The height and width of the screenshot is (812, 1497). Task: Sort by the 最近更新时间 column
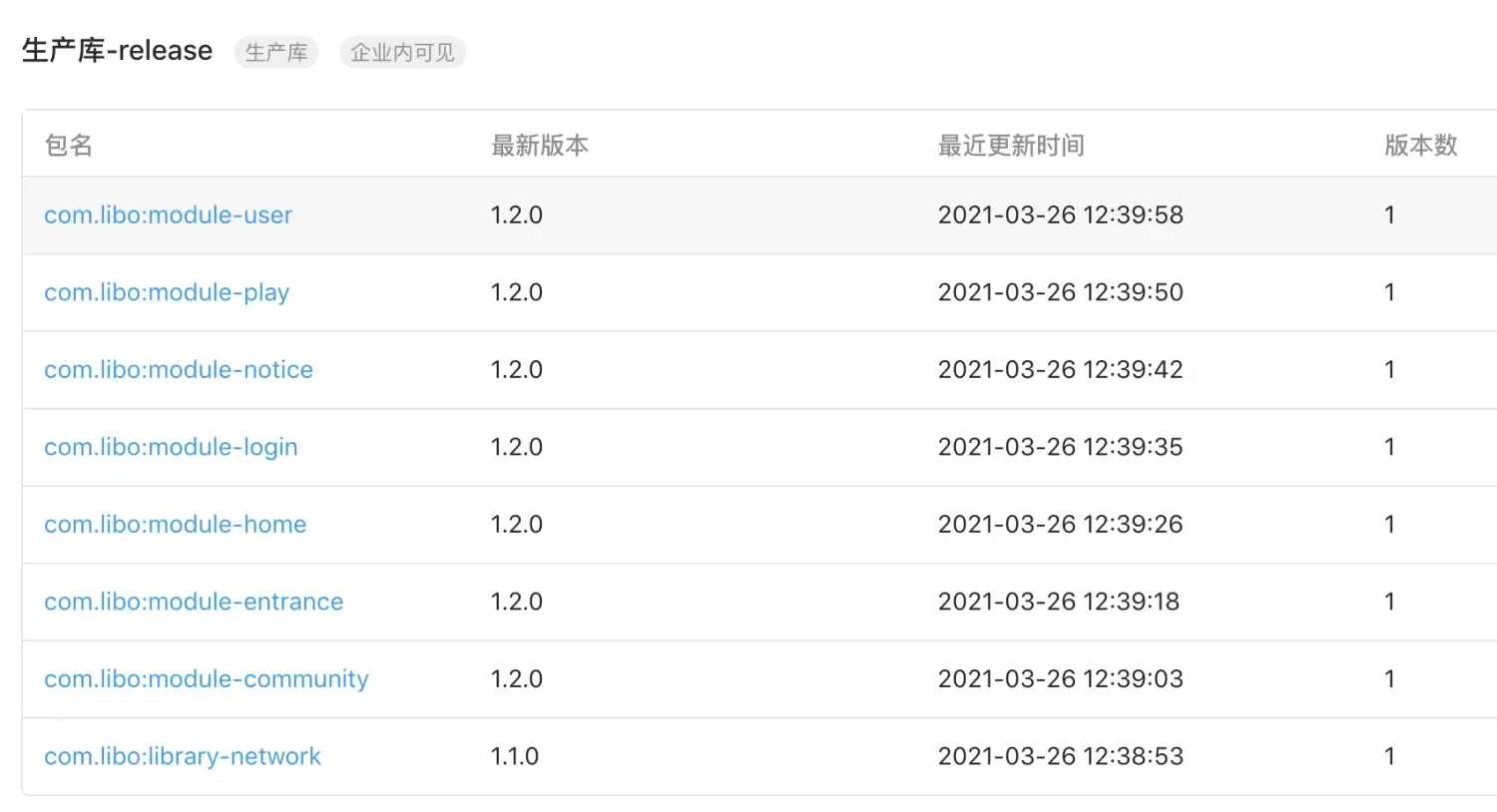coord(1011,145)
